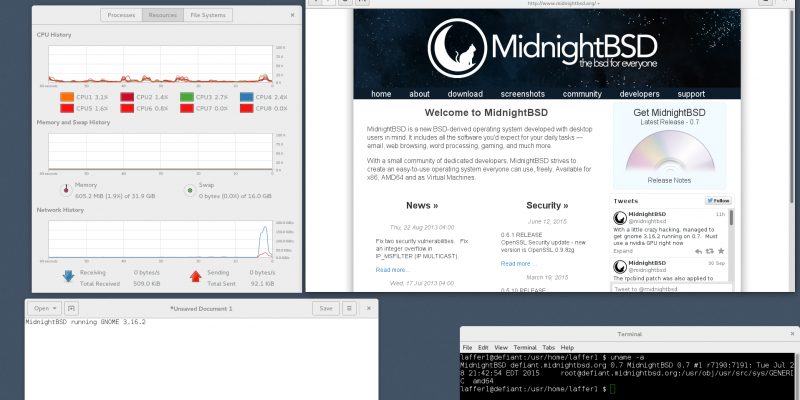
Task: Switch to the Resources tab
Action: (163, 15)
